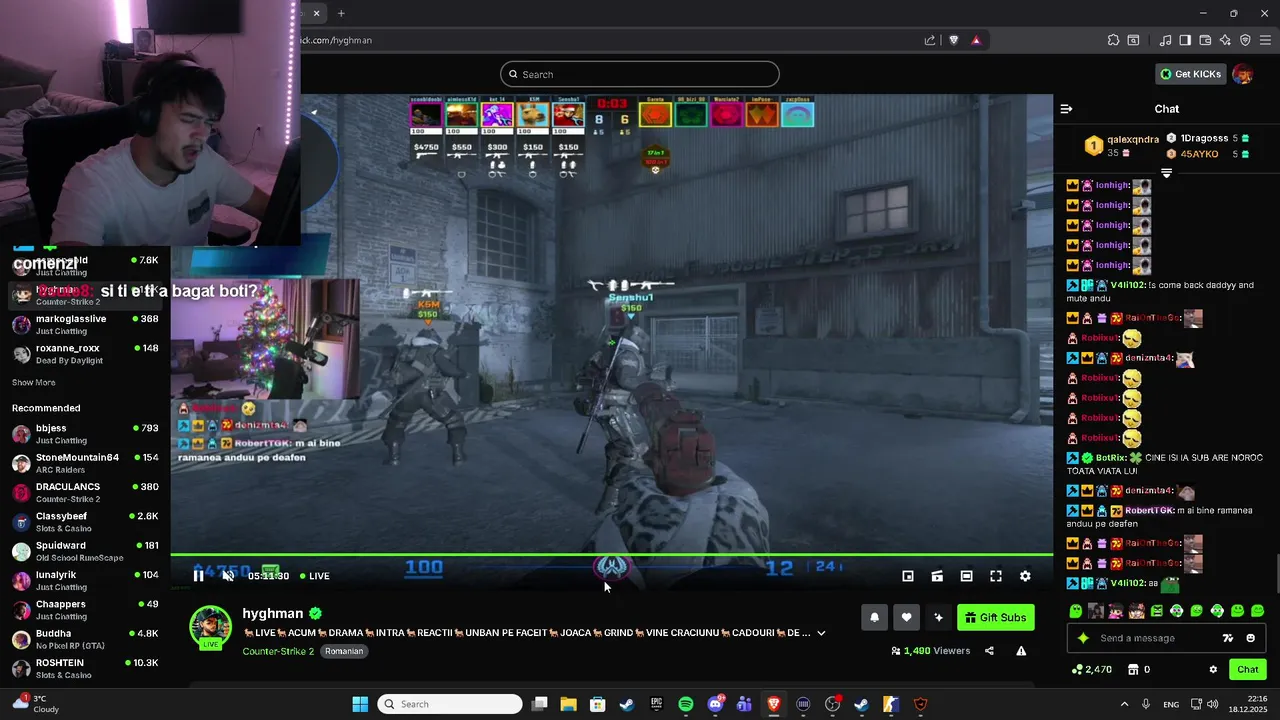The width and height of the screenshot is (1280, 720).
Task: Open the user profile avatar menu
Action: (x=1243, y=74)
